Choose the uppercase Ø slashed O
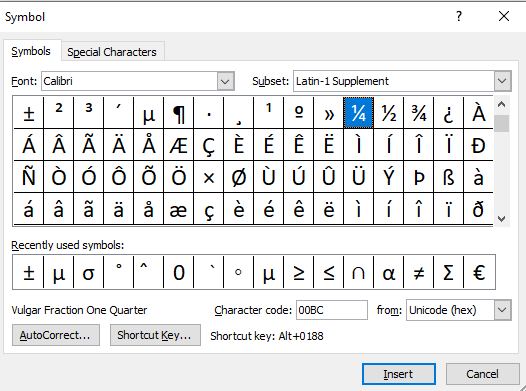Image resolution: width=526 pixels, height=391 pixels. pyautogui.click(x=239, y=177)
